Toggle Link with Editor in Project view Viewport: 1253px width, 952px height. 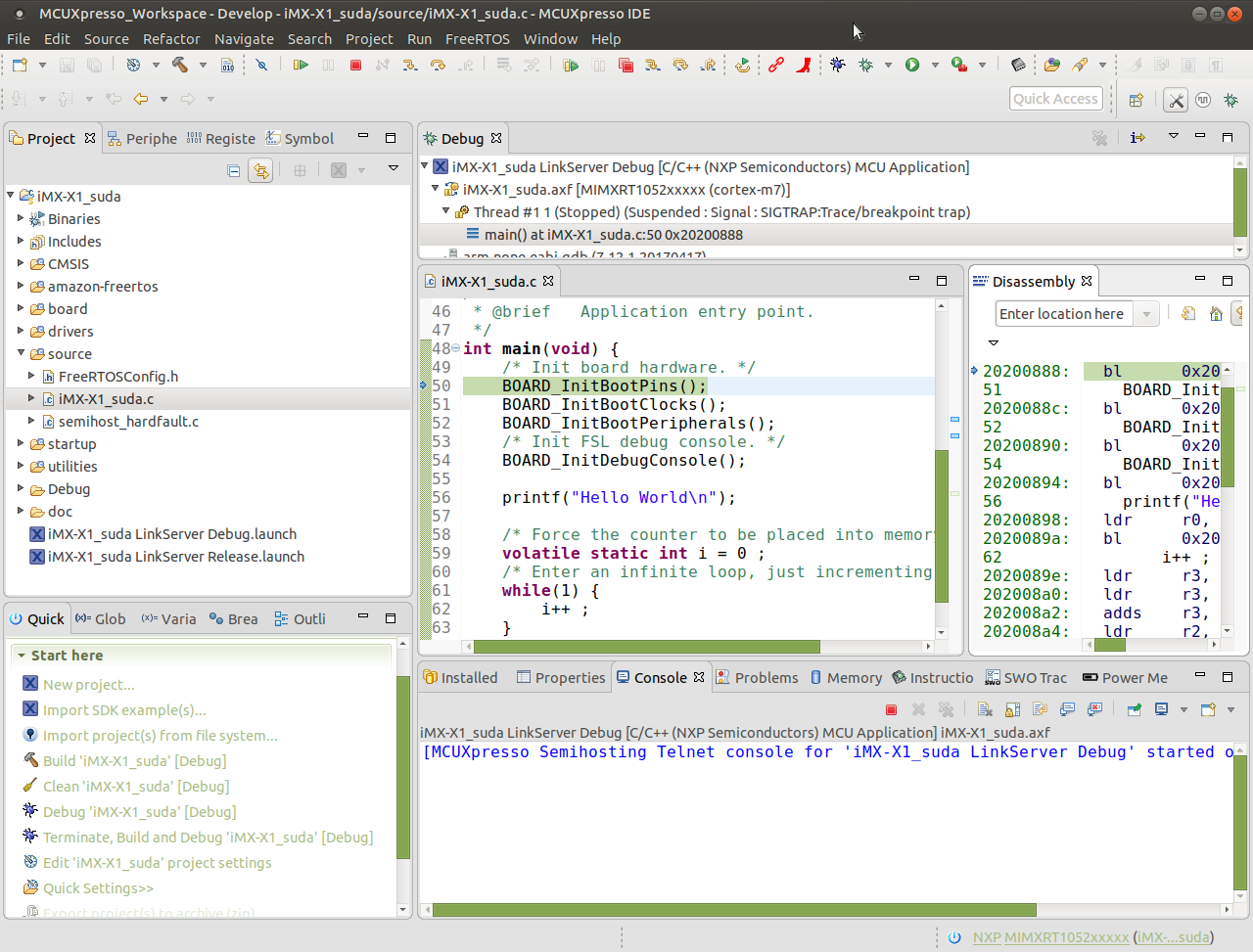tap(260, 170)
